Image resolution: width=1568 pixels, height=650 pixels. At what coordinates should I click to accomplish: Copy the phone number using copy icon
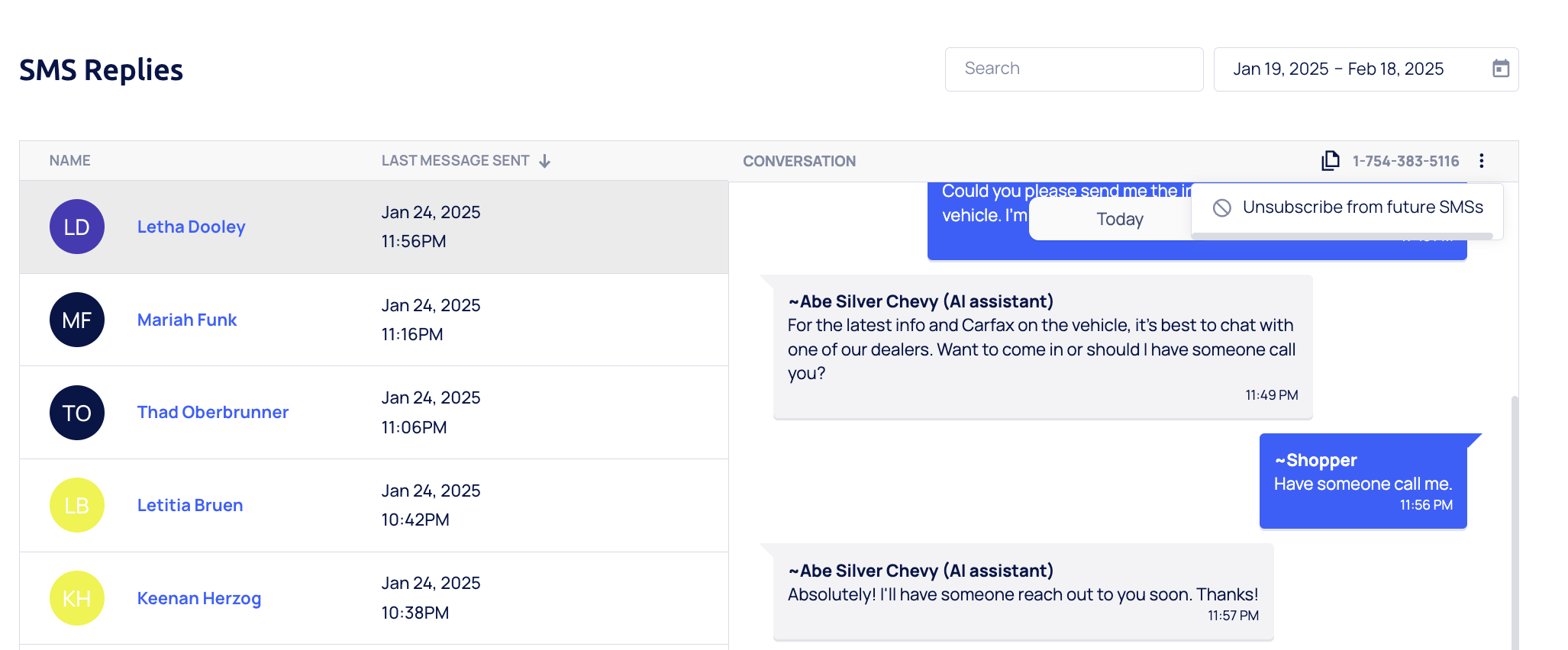pyautogui.click(x=1331, y=160)
